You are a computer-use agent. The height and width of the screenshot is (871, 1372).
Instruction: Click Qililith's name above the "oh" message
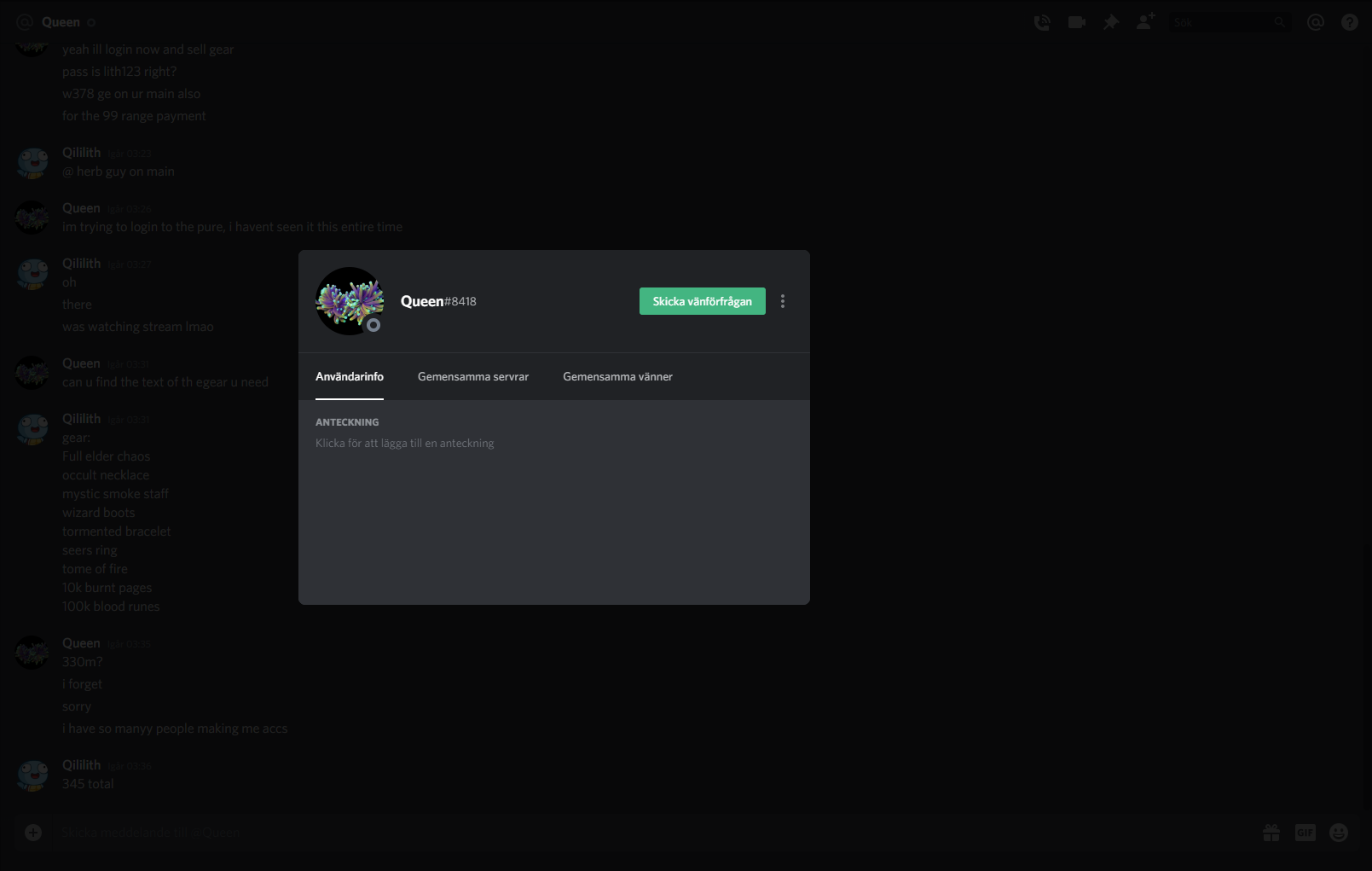[x=81, y=263]
